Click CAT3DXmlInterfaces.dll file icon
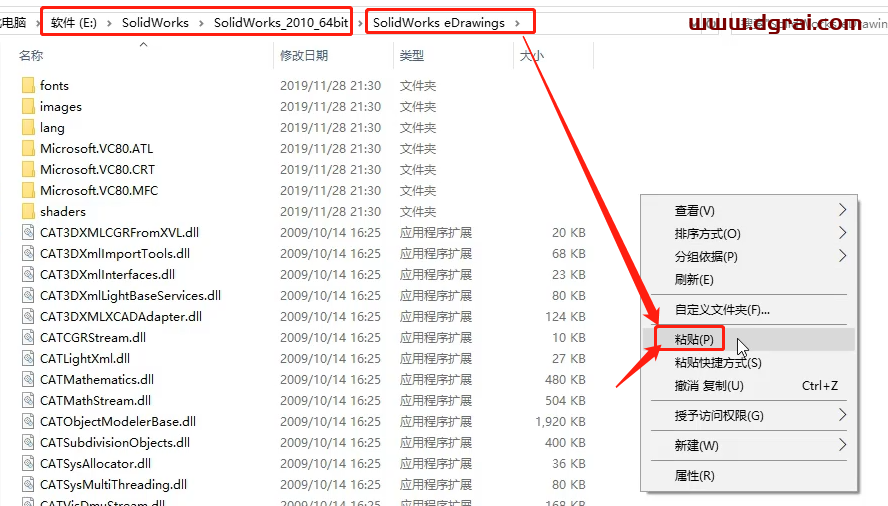Image resolution: width=888 pixels, height=506 pixels. click(x=28, y=274)
